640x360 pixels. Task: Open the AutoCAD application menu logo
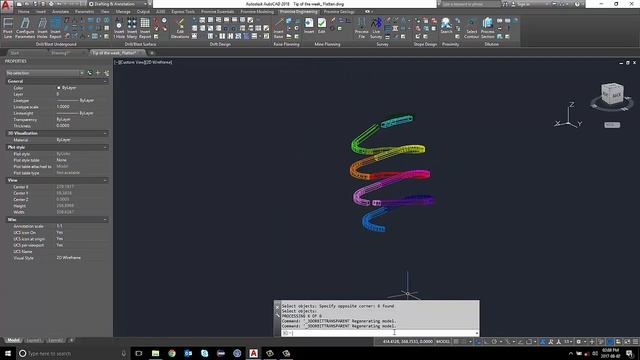(6, 5)
